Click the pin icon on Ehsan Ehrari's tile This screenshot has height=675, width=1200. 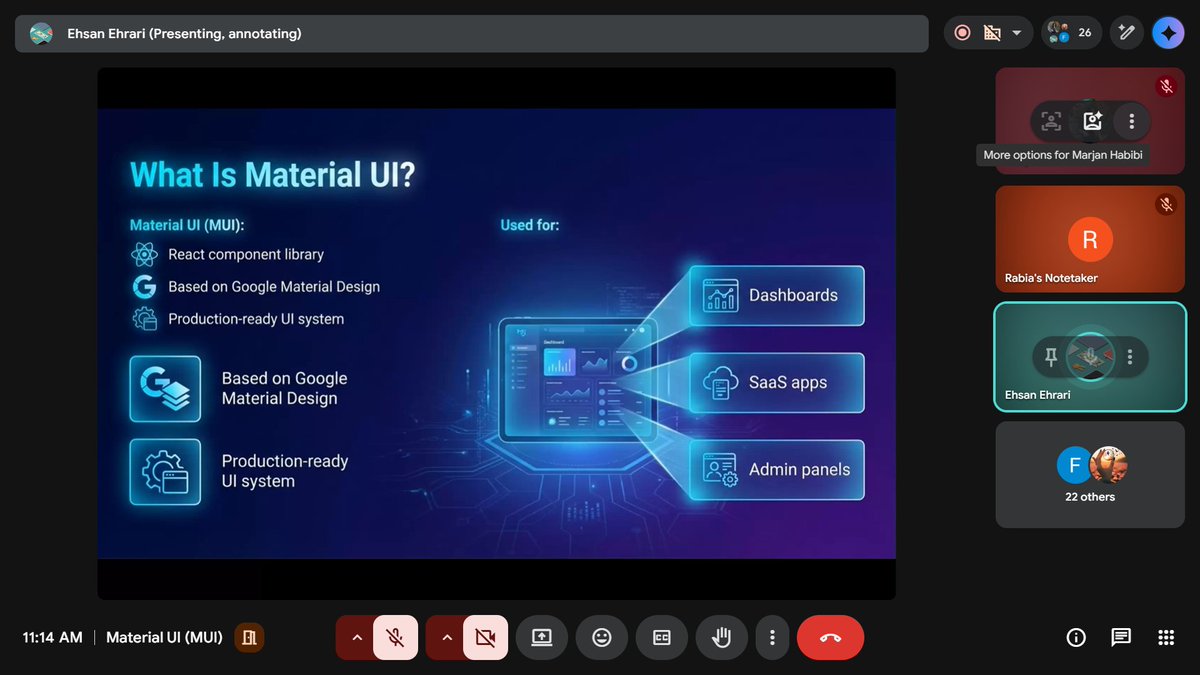point(1050,356)
